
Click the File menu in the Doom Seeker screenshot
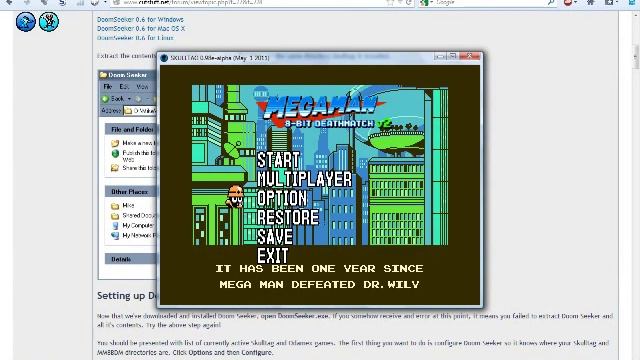(x=107, y=87)
